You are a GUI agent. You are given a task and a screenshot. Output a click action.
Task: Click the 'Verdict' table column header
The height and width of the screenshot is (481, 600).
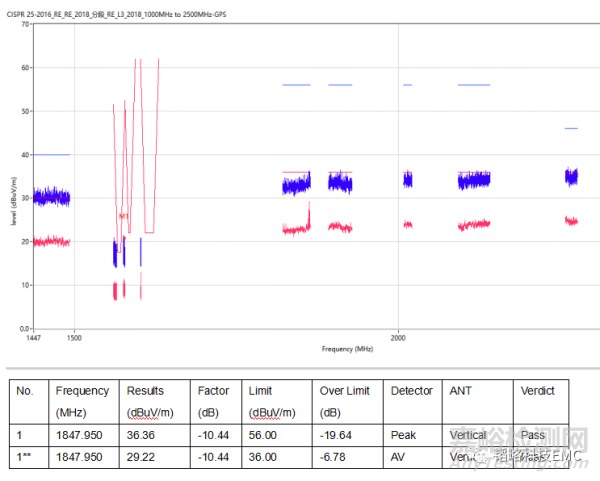coord(536,391)
